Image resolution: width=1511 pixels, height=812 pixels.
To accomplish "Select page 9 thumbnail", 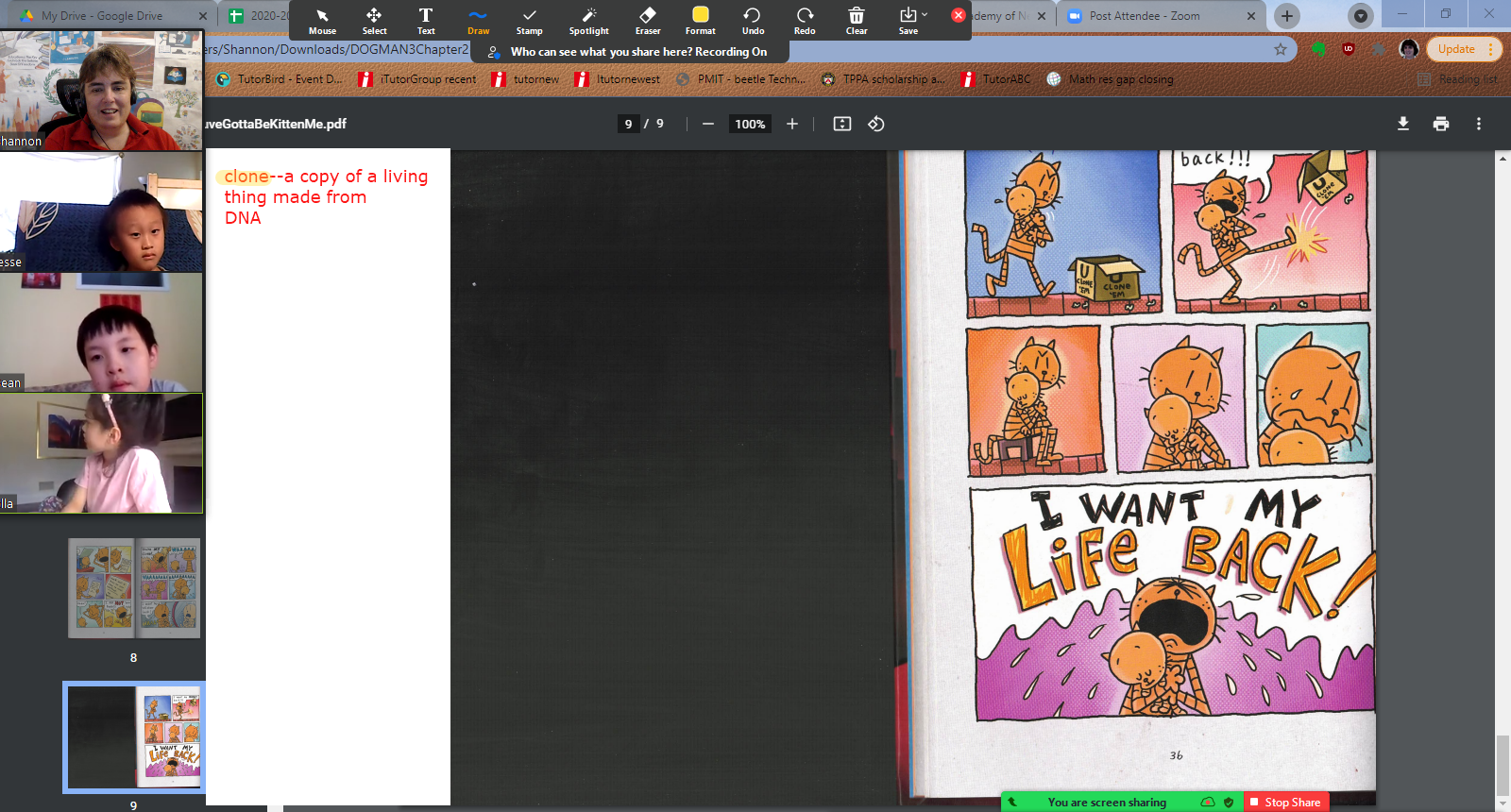I will (134, 737).
